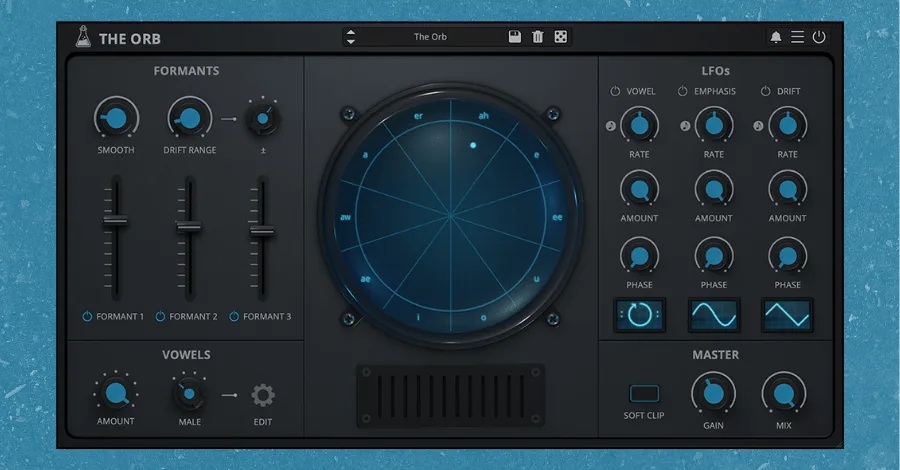Click the 'ah' vowel label on orb
The width and height of the screenshot is (900, 470).
(x=484, y=116)
